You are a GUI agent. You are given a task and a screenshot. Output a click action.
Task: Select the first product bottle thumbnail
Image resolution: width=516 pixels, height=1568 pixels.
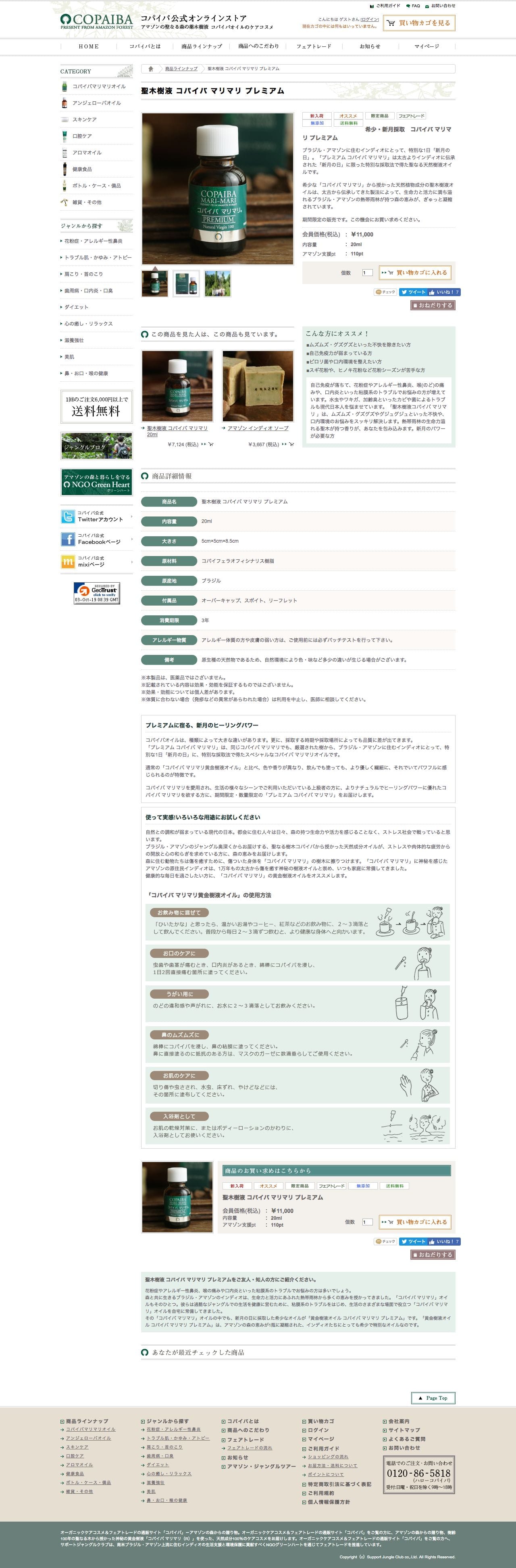[155, 284]
